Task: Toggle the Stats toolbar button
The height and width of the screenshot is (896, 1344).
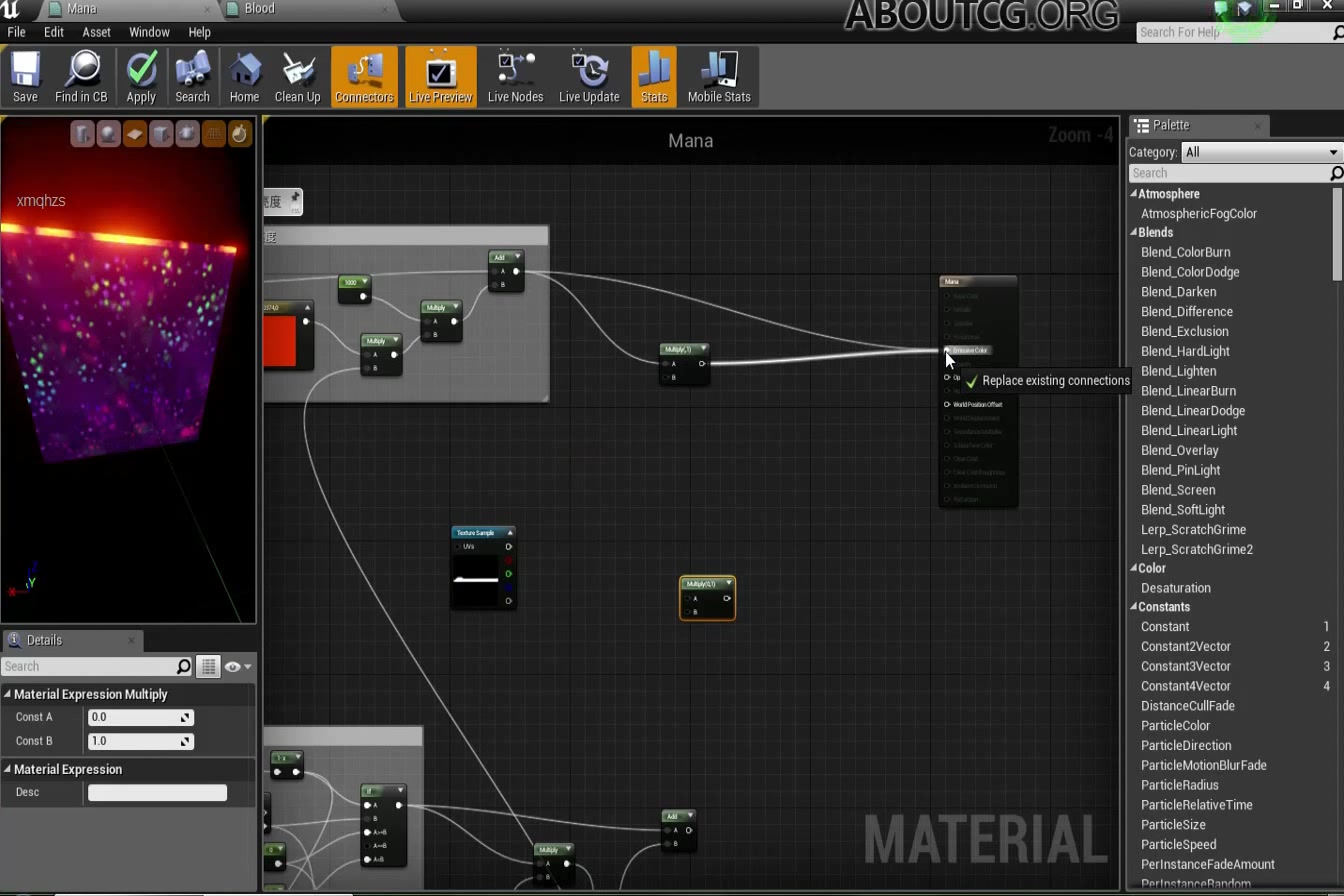Action: coord(654,77)
